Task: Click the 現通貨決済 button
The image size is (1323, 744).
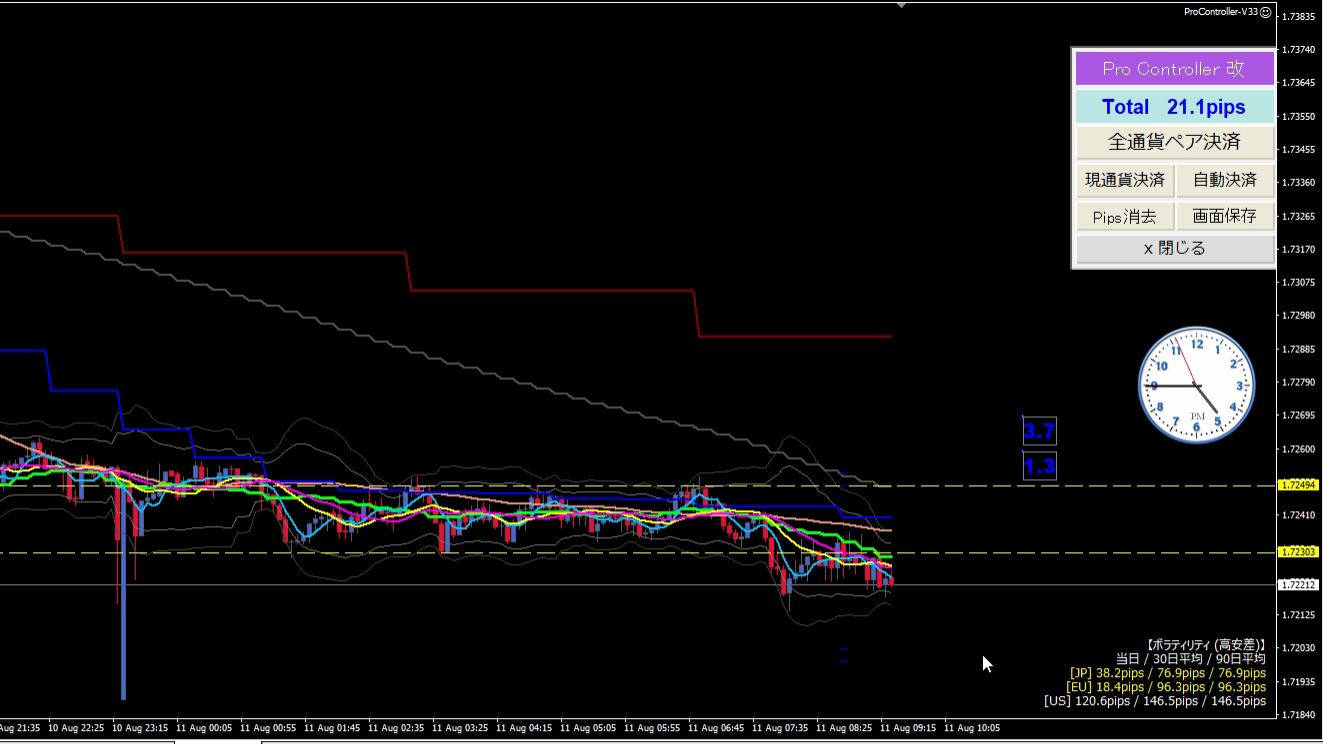Action: (1125, 180)
